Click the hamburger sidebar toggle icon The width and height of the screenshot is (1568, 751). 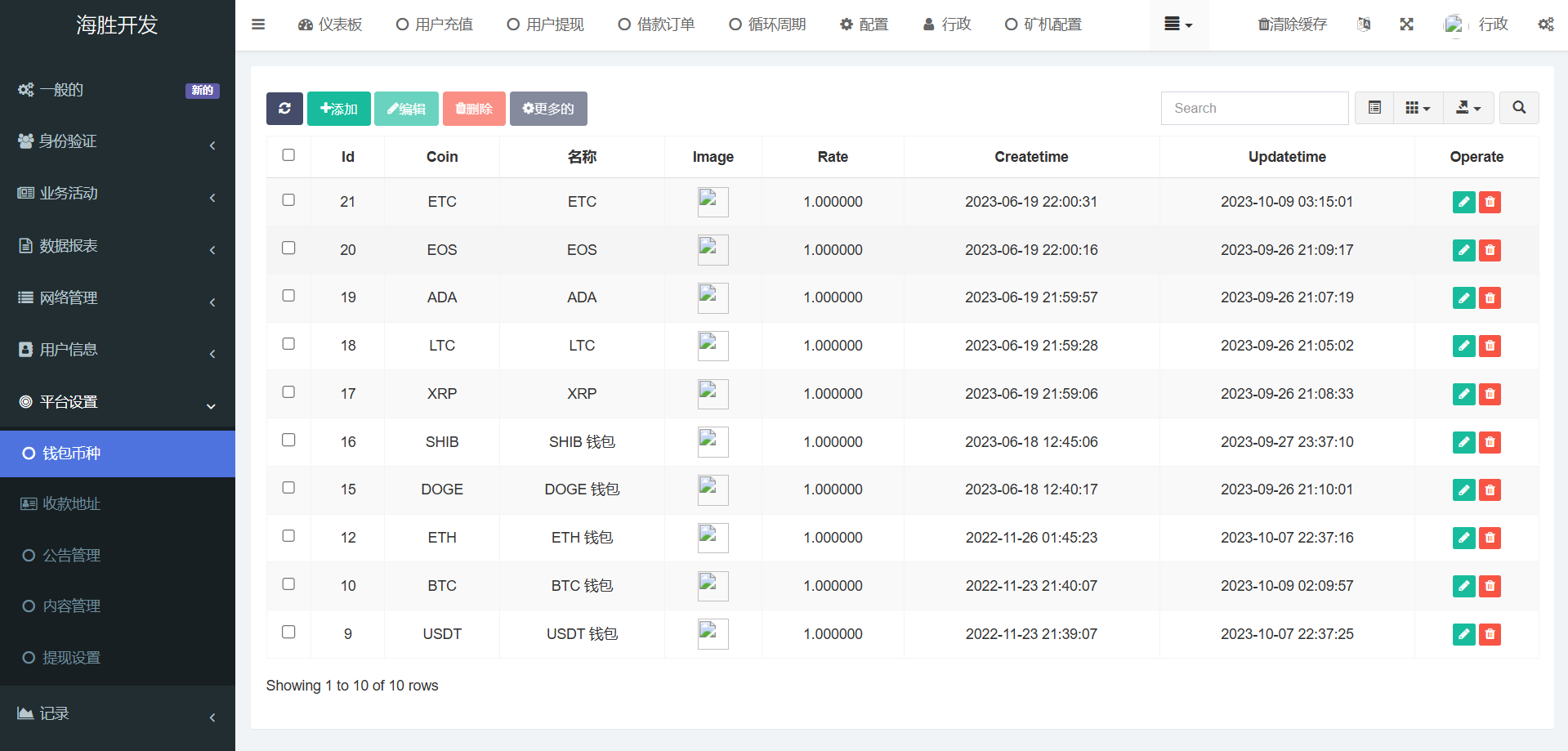[x=258, y=25]
